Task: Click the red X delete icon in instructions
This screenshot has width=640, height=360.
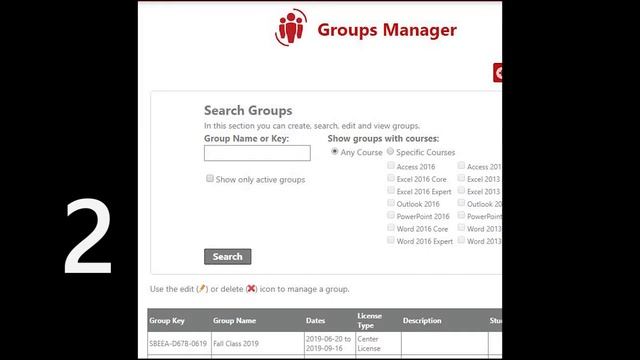Action: click(x=251, y=289)
